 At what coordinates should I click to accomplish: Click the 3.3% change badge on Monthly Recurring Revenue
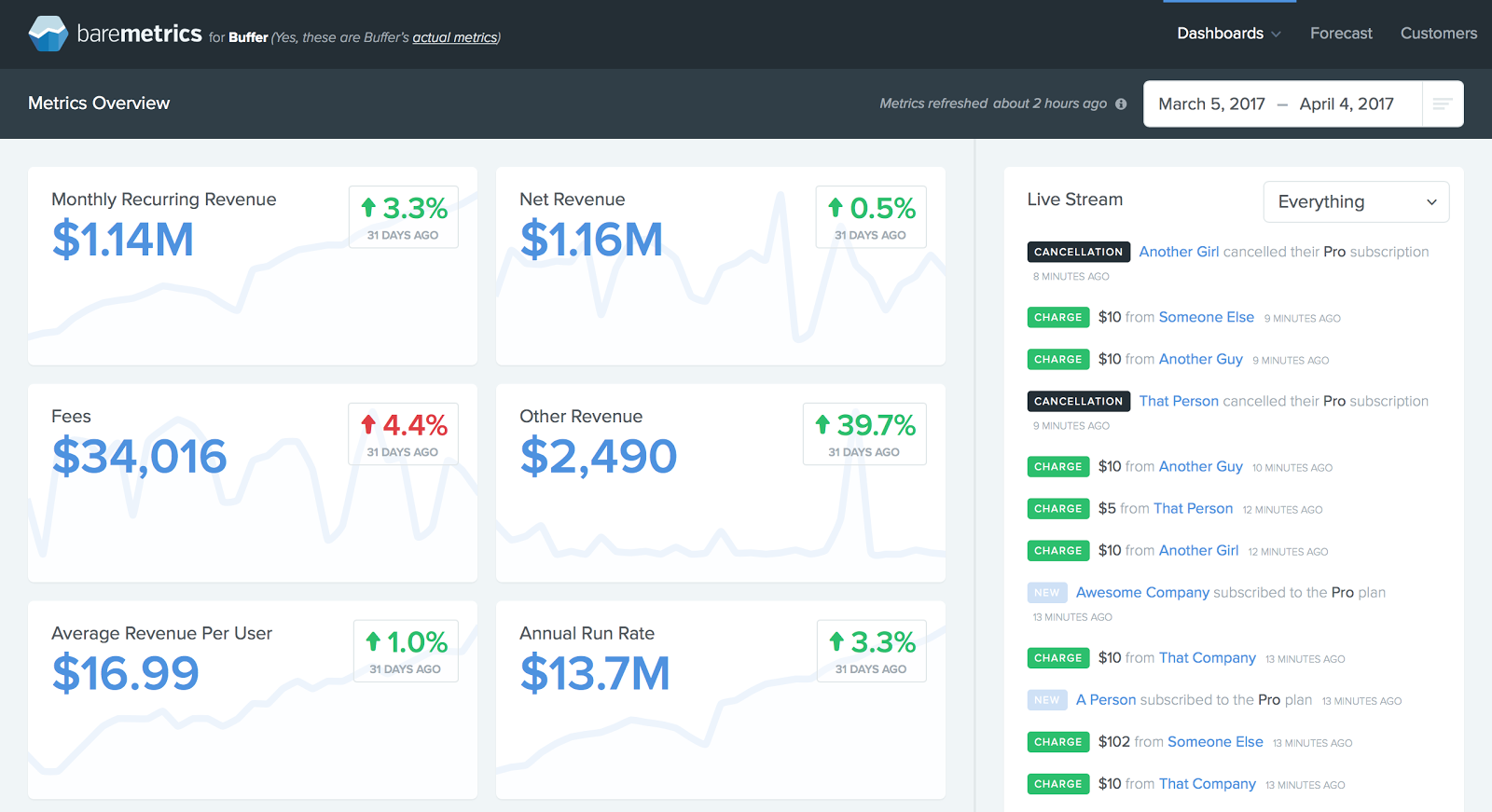(404, 217)
